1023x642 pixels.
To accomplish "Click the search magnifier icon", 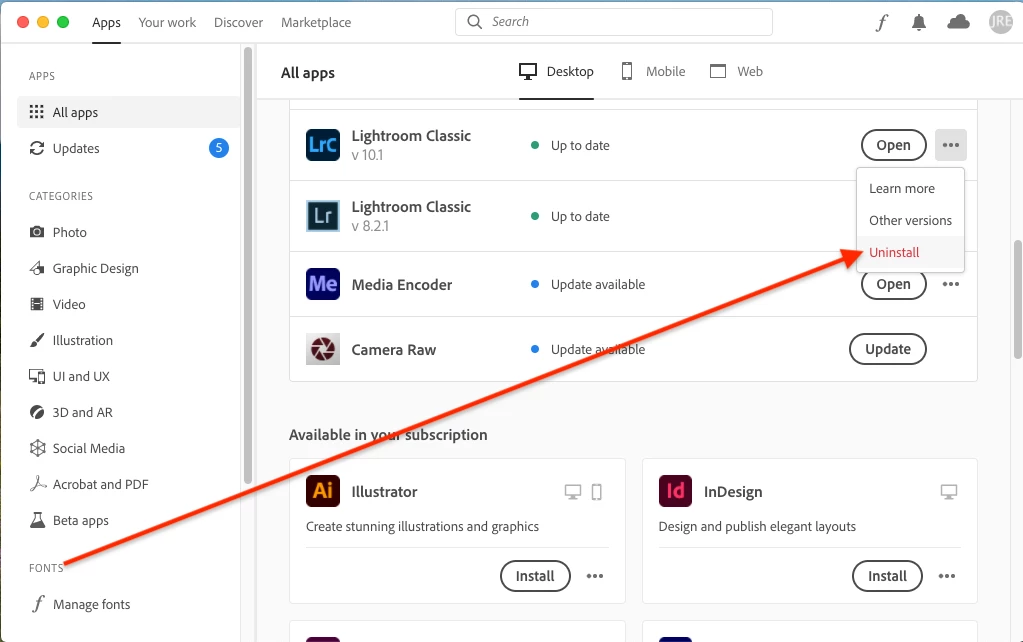I will (474, 22).
